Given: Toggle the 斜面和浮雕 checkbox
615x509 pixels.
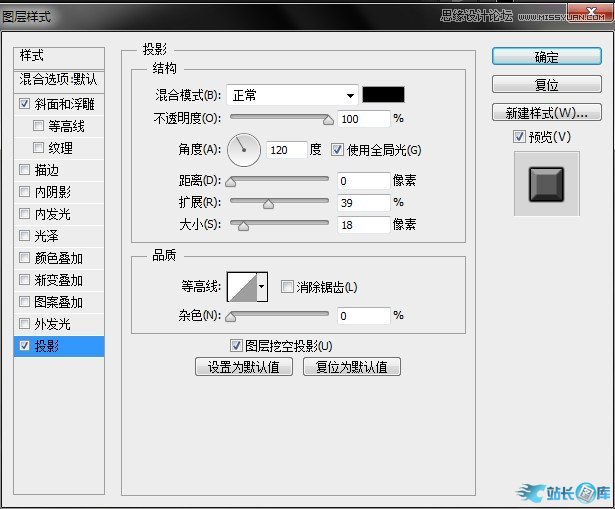Looking at the screenshot, I should (24, 103).
